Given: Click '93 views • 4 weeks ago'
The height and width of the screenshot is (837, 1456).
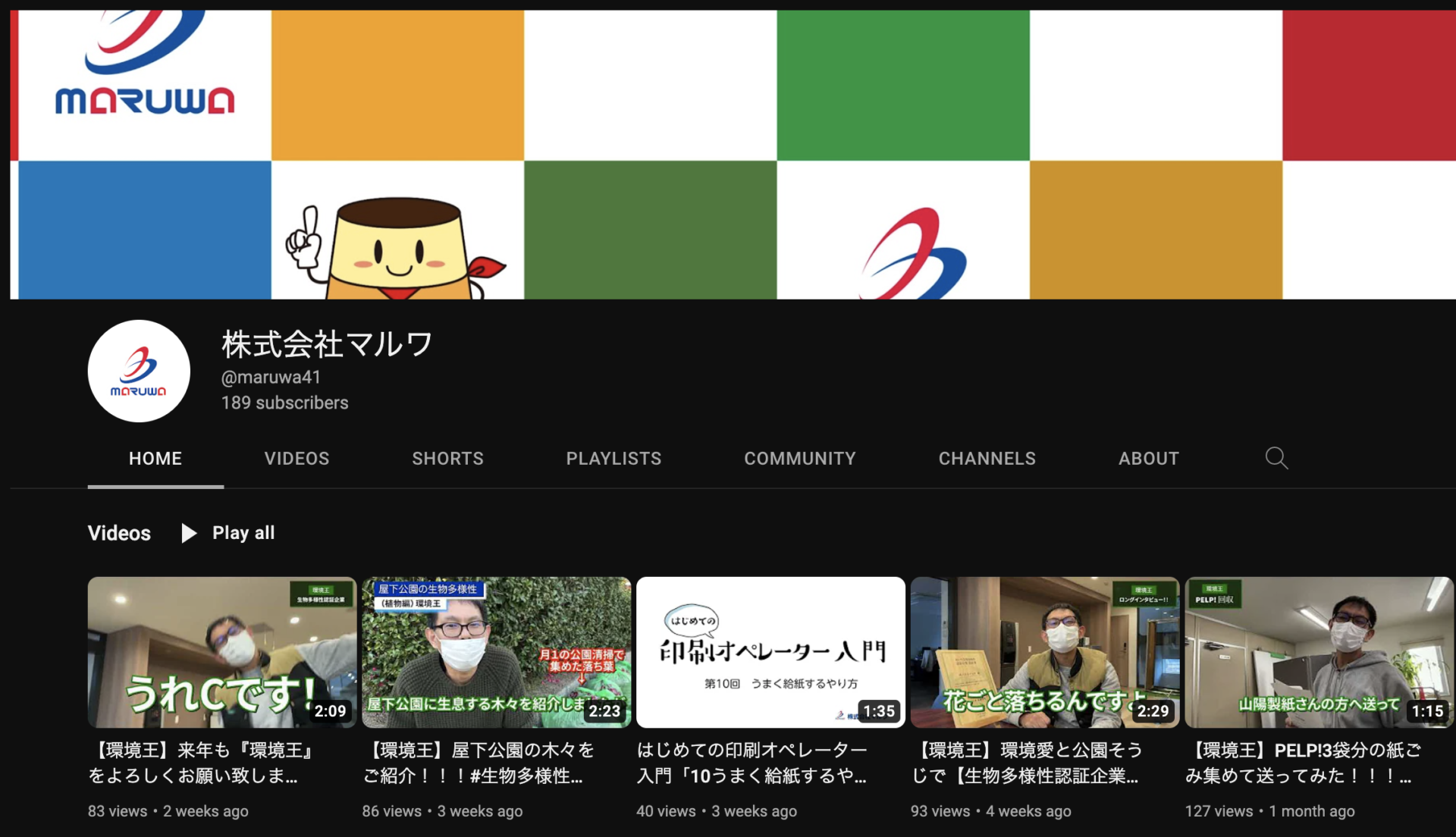Looking at the screenshot, I should (x=990, y=811).
